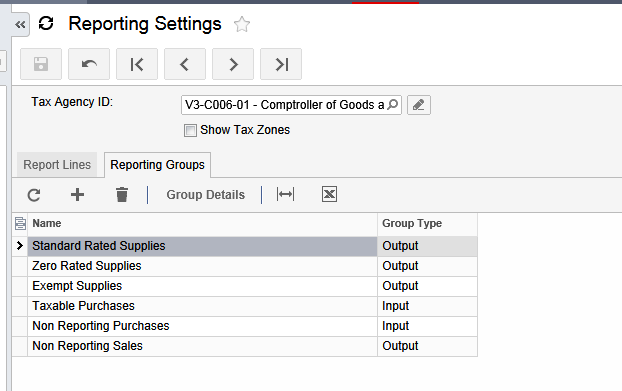Select the Reporting Groups tab
This screenshot has width=622, height=391.
[x=157, y=165]
